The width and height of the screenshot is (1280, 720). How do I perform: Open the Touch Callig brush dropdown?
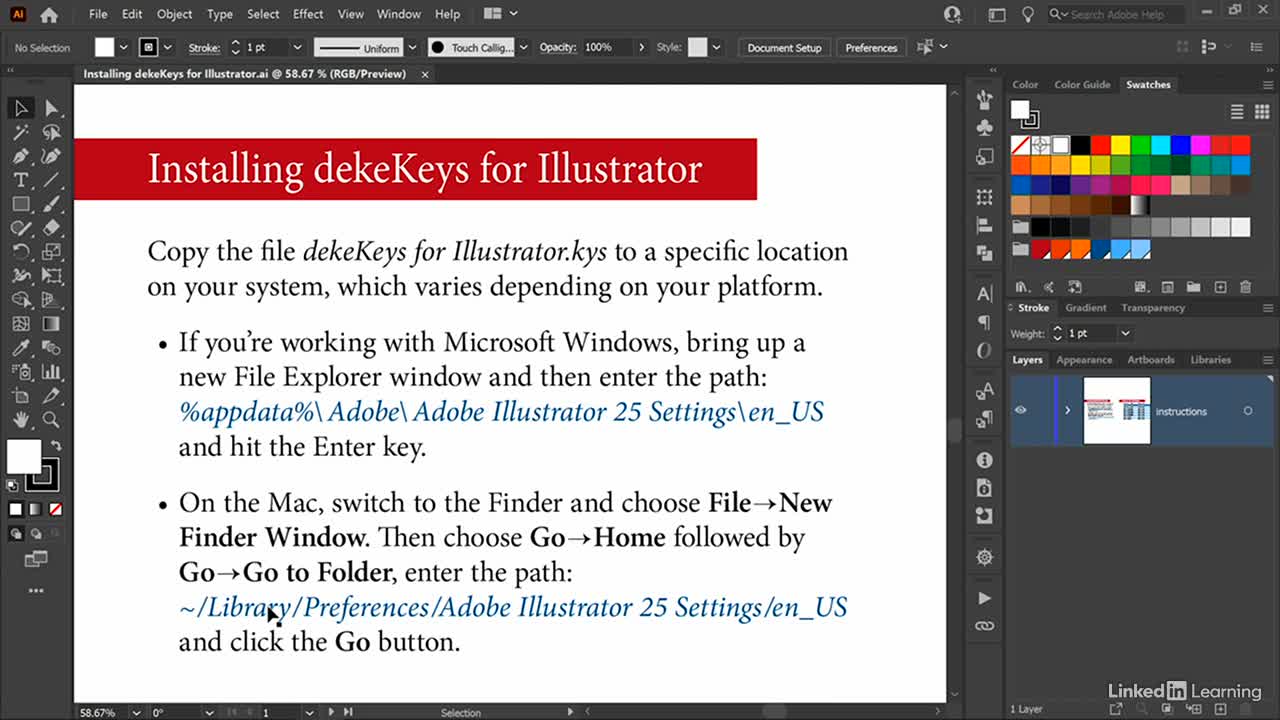point(523,47)
